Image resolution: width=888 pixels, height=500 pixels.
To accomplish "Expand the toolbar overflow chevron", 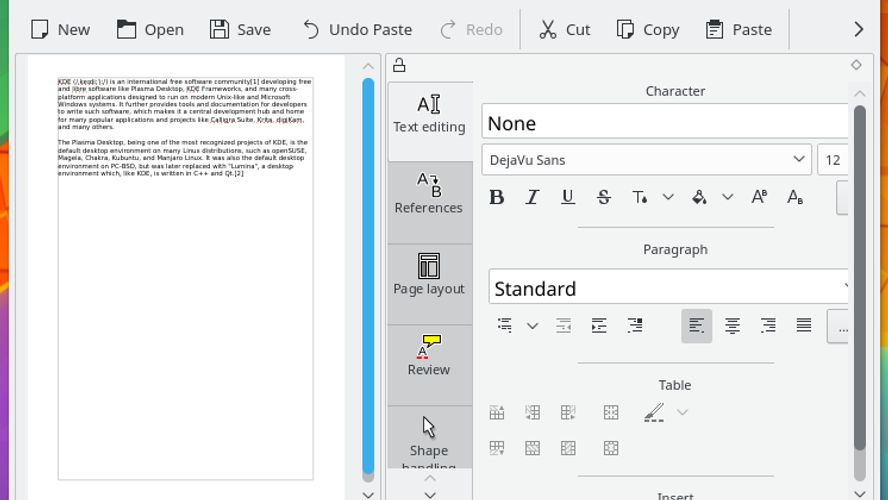I will (859, 29).
